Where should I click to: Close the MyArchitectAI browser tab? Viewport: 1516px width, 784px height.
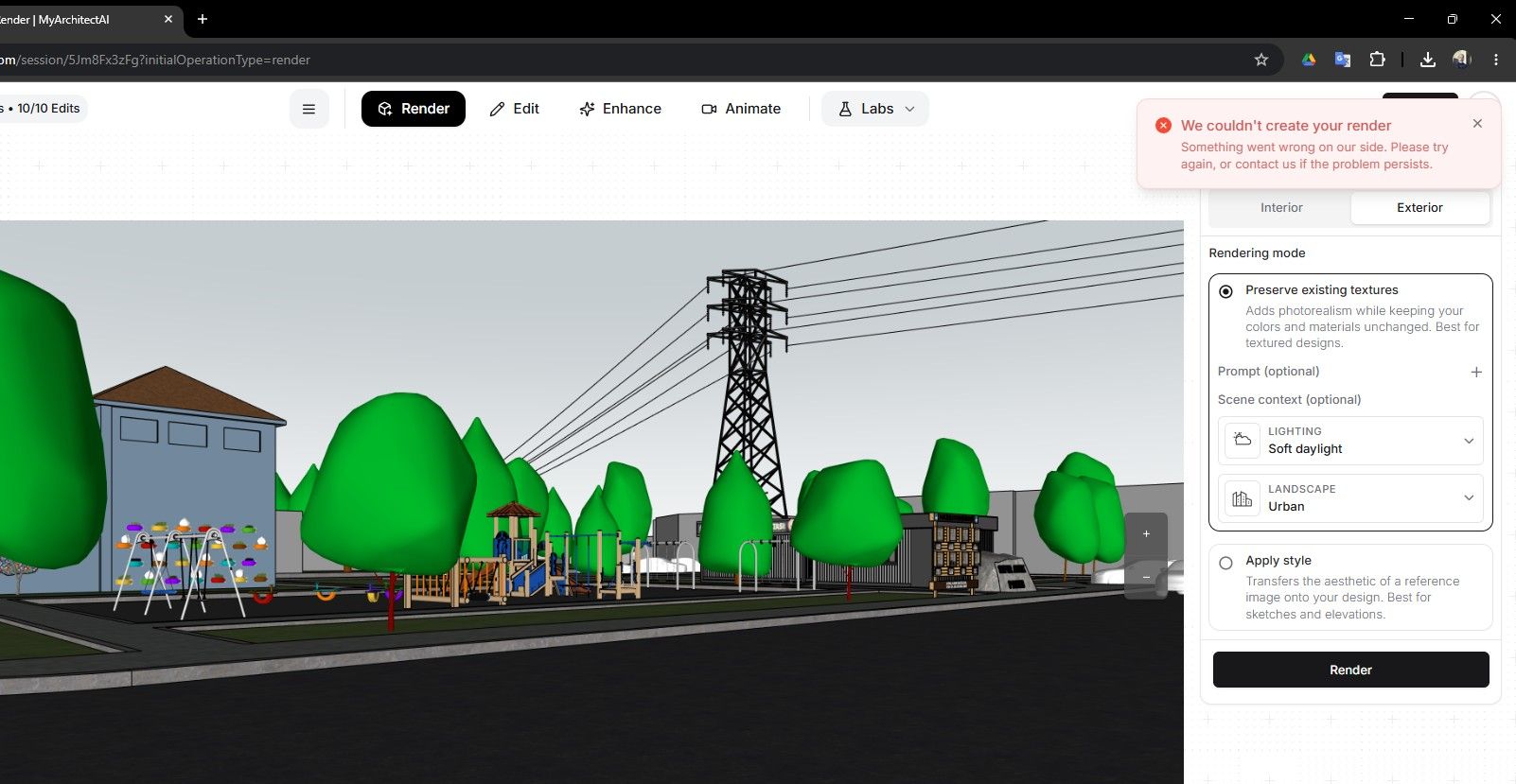[x=168, y=19]
